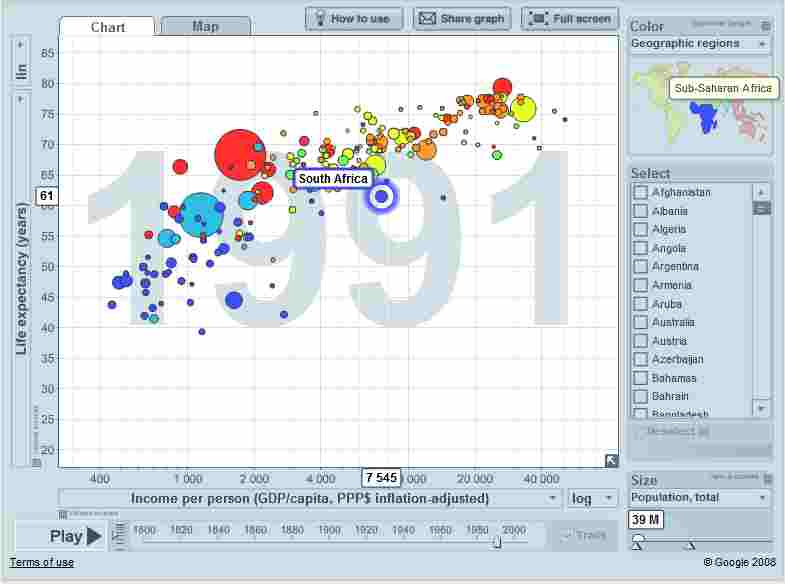Screen dimensions: 785x584
Task: Click the South Africa bubble on chart
Action: pos(381,197)
